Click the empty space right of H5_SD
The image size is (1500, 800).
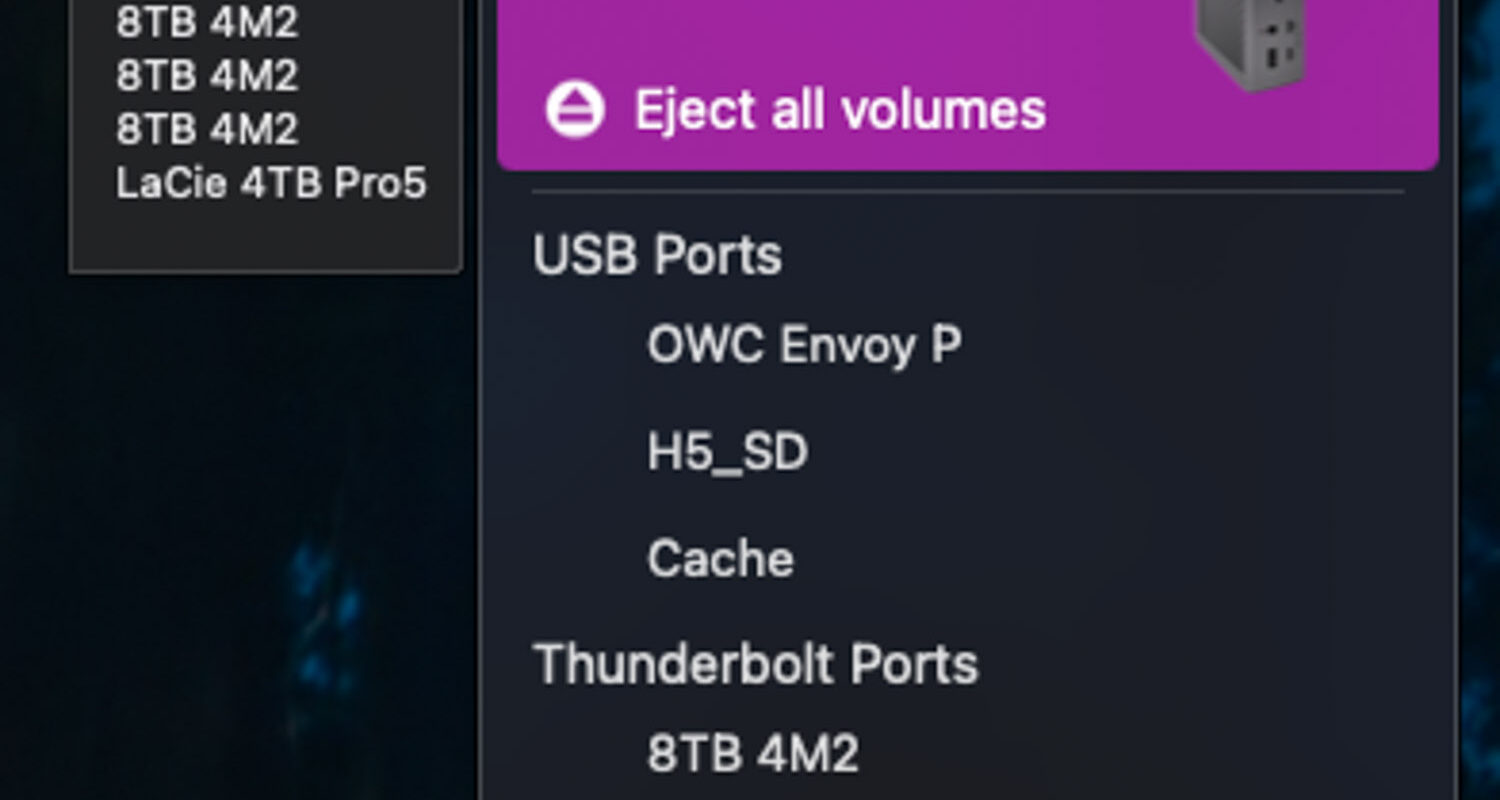pyautogui.click(x=1100, y=453)
